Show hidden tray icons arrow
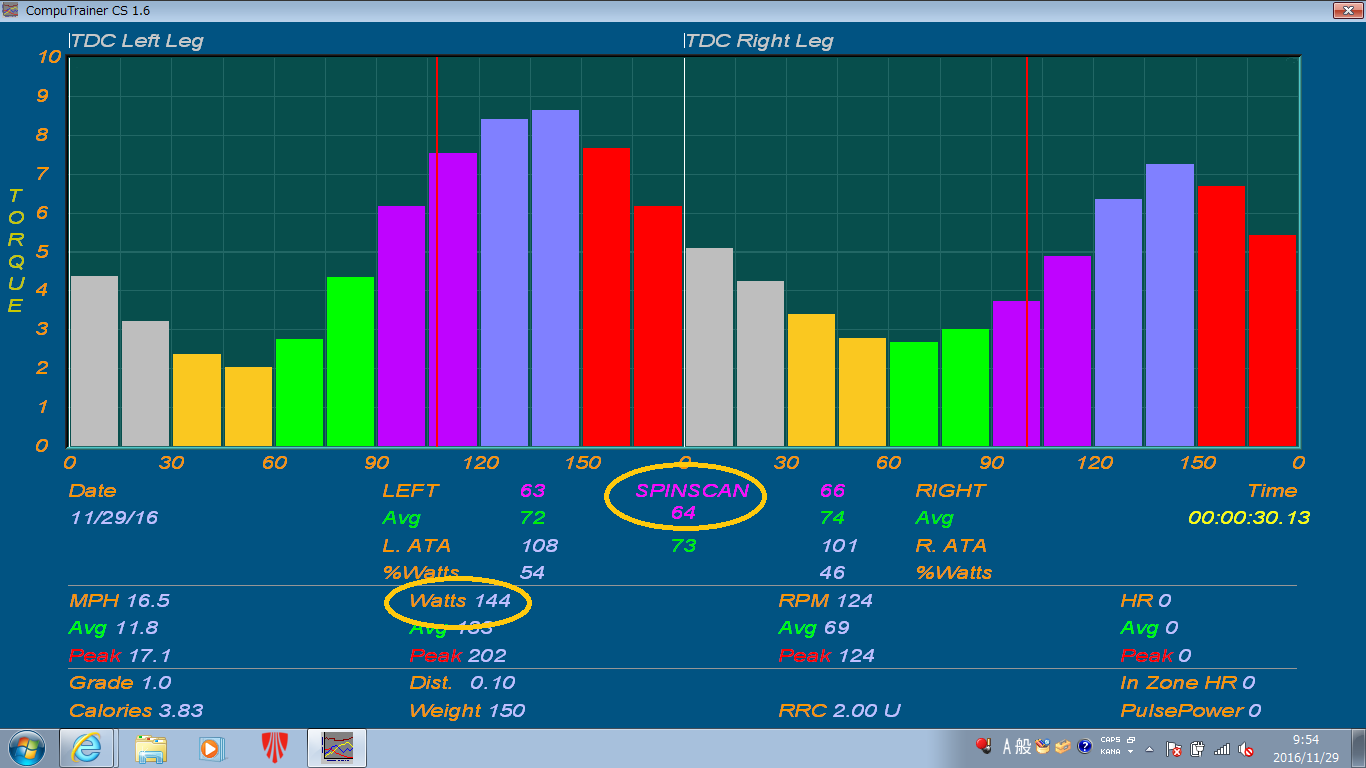The image size is (1366, 768). [1149, 749]
